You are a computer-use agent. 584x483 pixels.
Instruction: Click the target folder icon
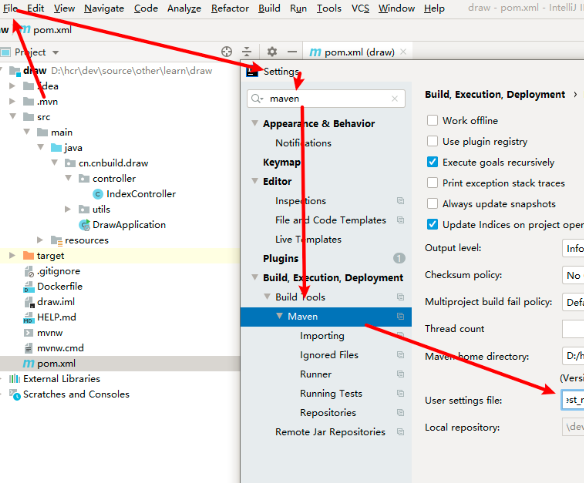[x=28, y=255]
